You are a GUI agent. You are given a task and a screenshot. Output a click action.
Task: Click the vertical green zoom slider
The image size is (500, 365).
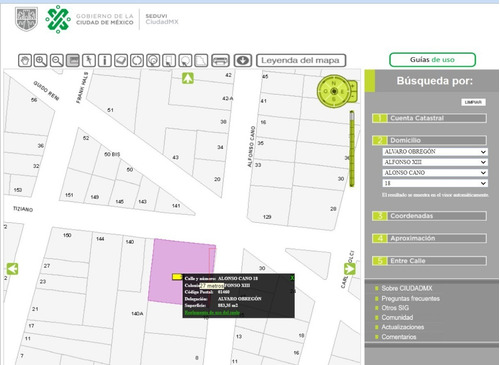(x=352, y=149)
